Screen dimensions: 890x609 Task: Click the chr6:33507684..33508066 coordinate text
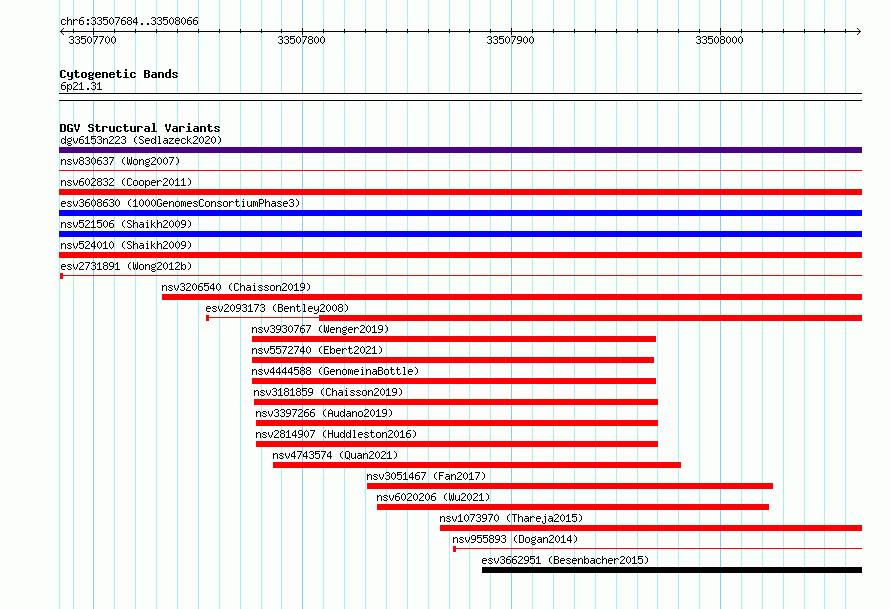pyautogui.click(x=129, y=21)
